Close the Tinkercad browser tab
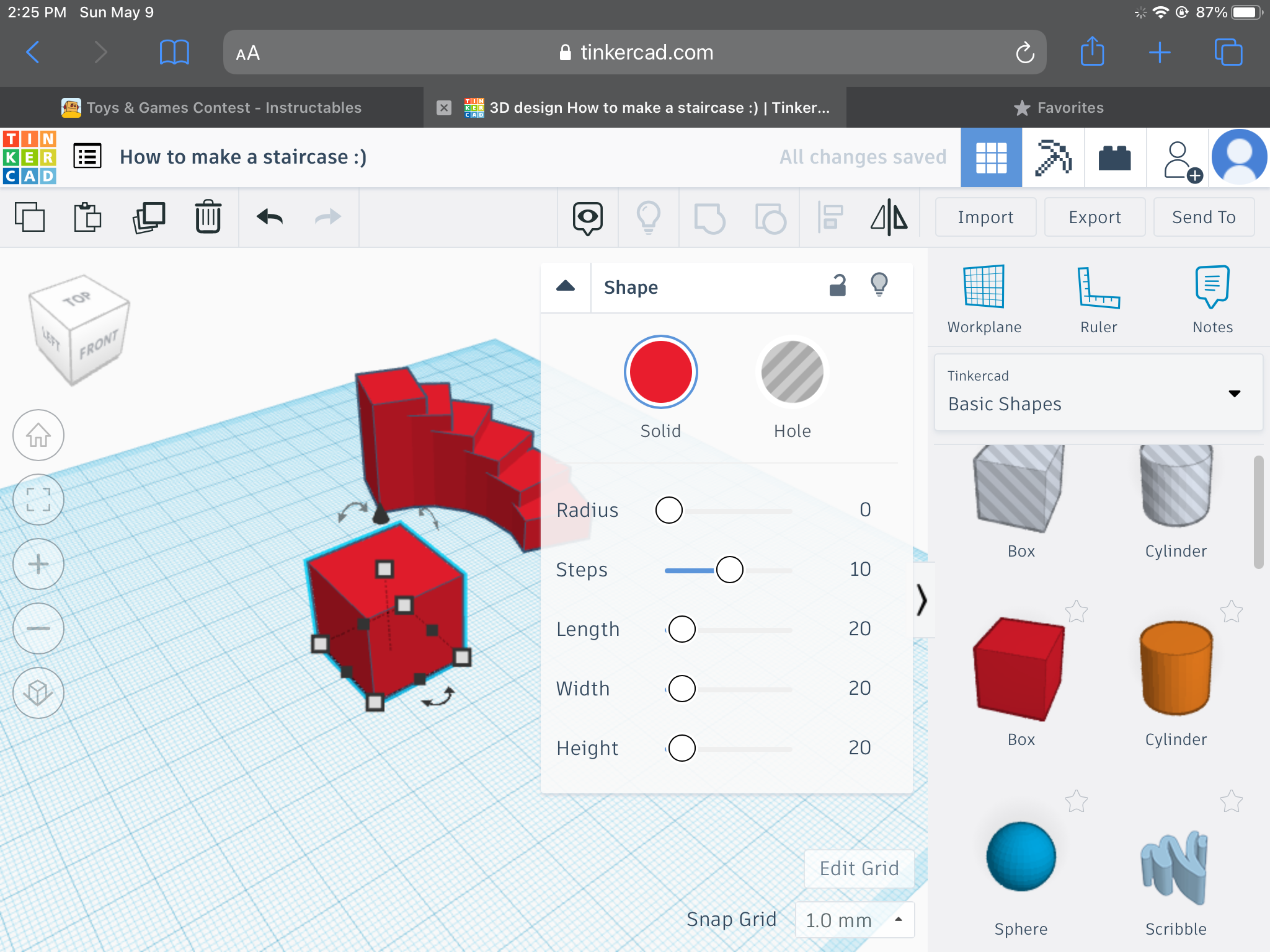This screenshot has height=952, width=1270. point(444,108)
